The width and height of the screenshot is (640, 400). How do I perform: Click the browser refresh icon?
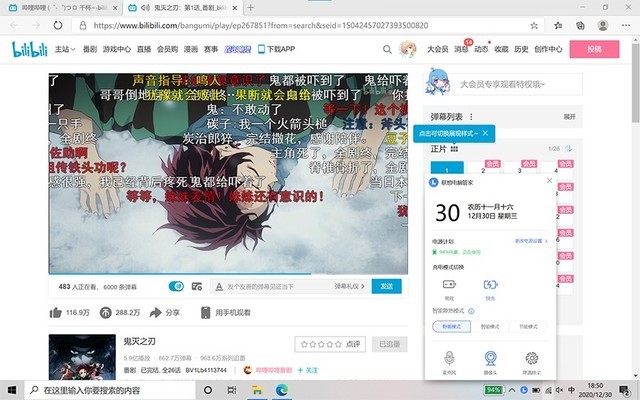[58, 25]
